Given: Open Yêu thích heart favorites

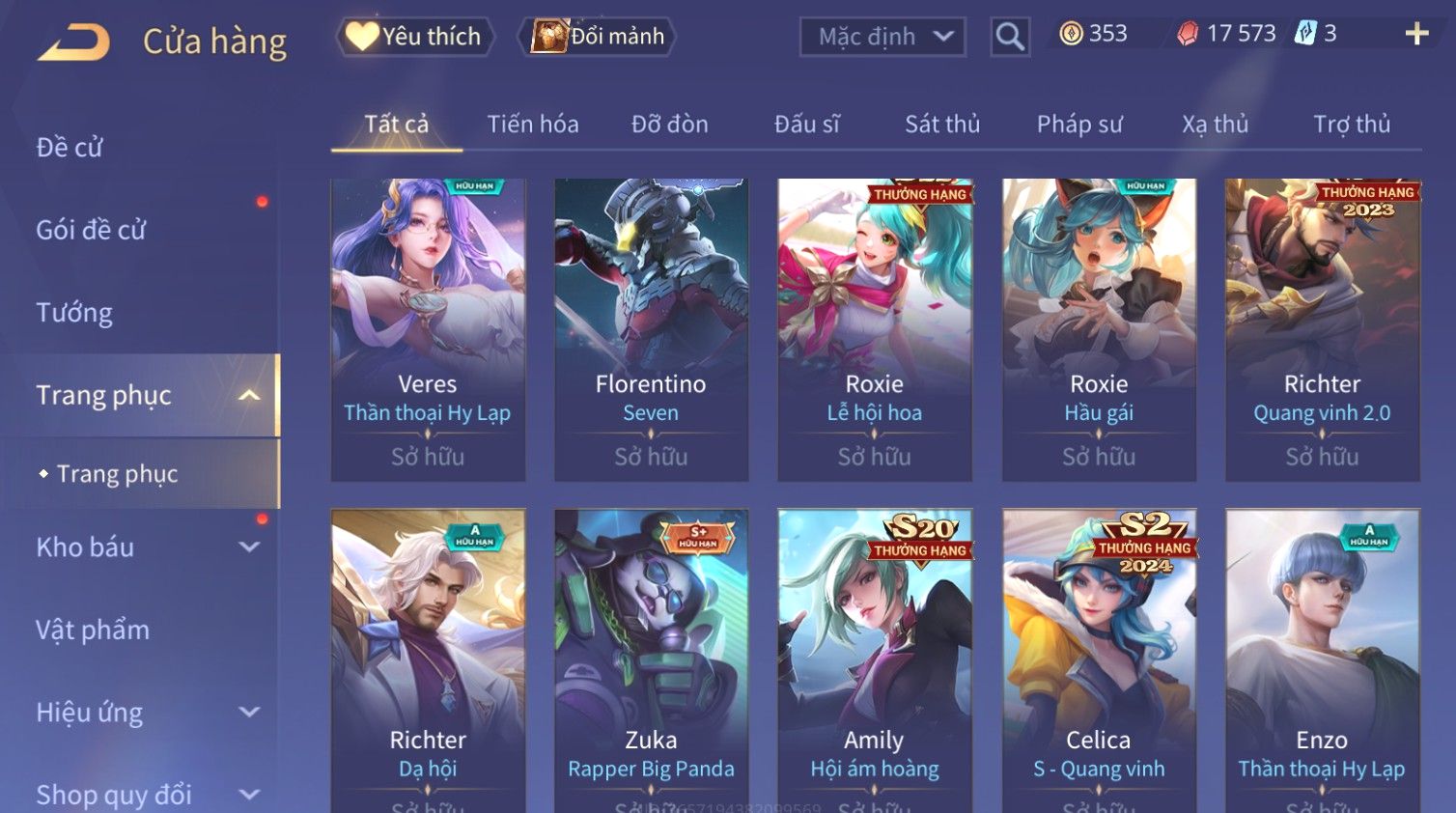Looking at the screenshot, I should point(415,37).
